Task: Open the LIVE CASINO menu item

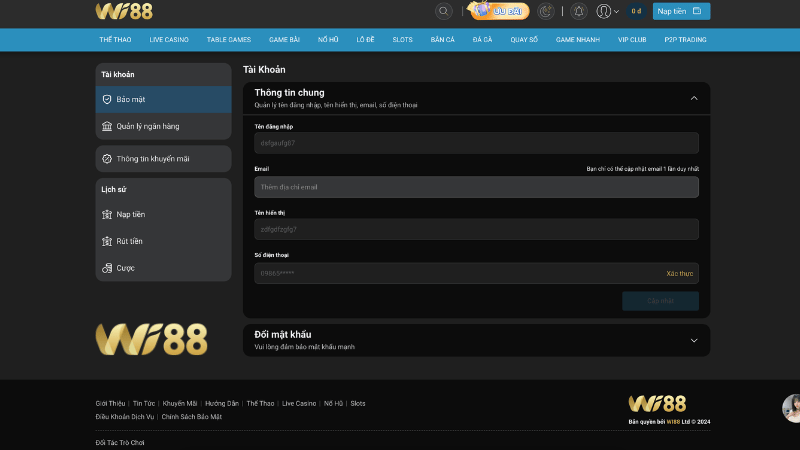Action: [x=169, y=40]
